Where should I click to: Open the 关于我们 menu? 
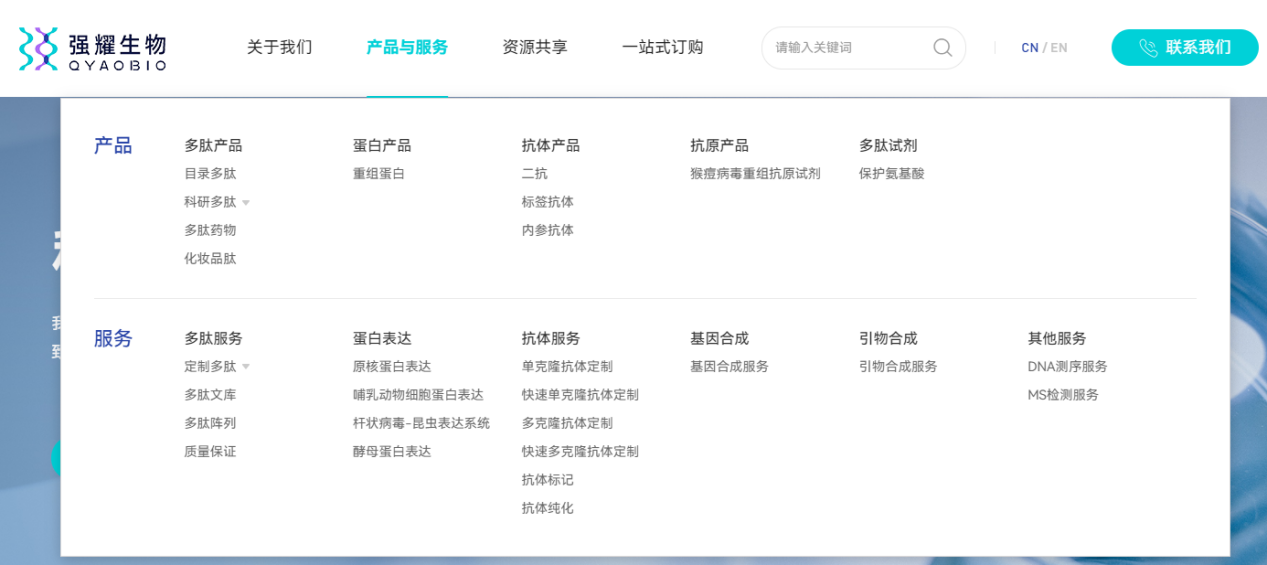click(279, 47)
